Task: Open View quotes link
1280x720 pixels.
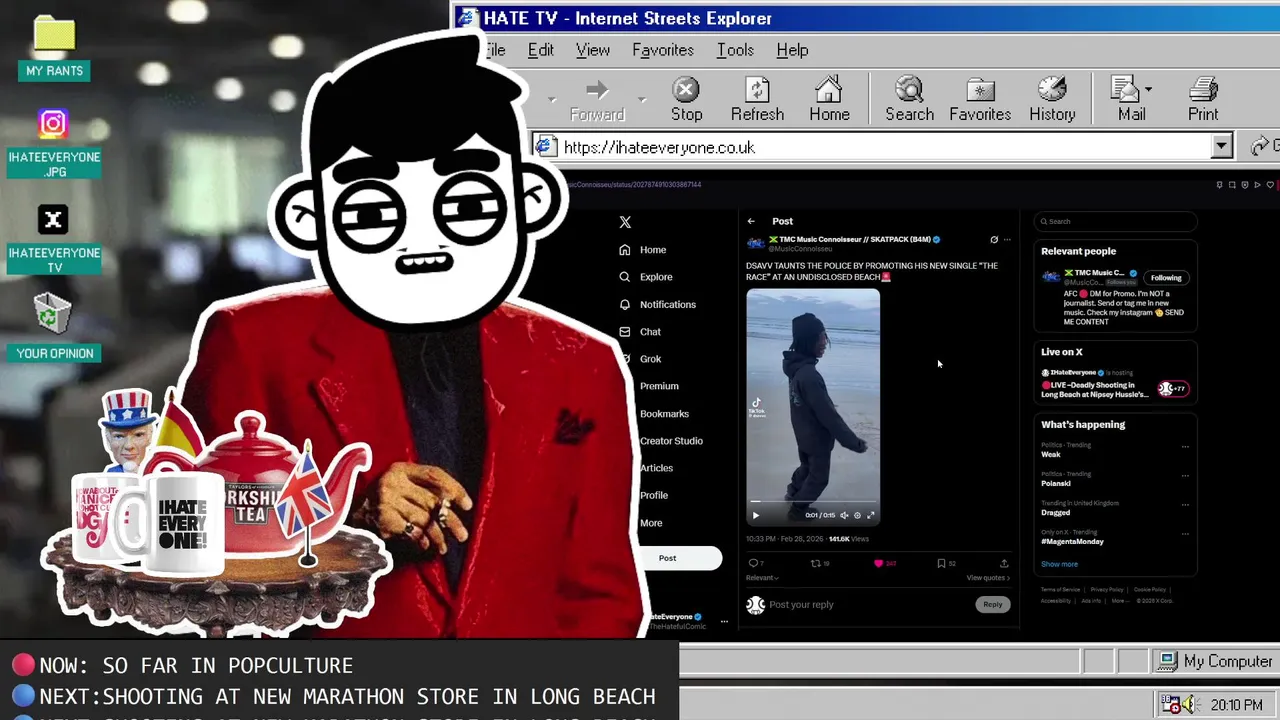Action: pos(988,578)
